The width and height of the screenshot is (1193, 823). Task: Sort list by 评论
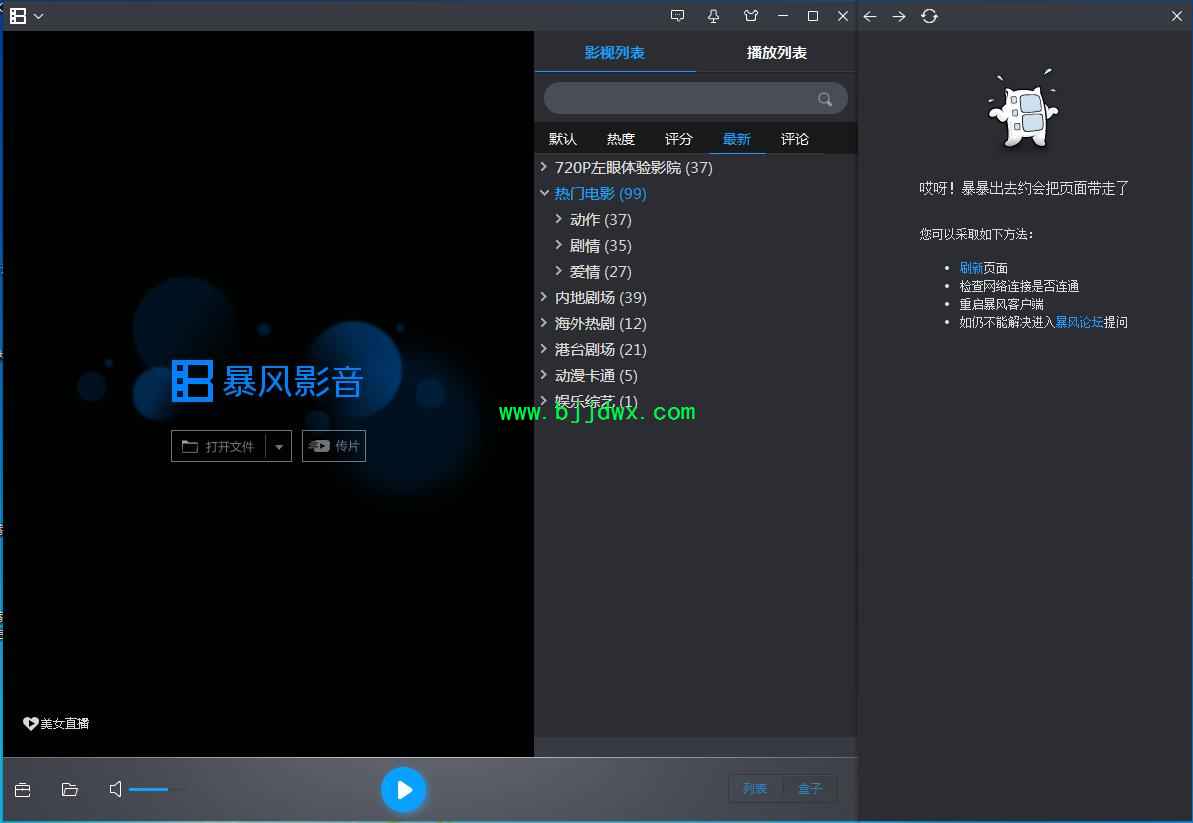pyautogui.click(x=794, y=139)
